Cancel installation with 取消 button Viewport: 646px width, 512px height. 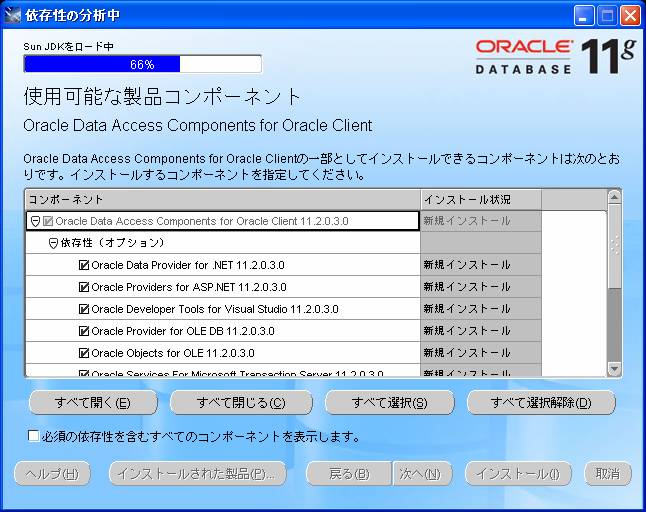pyautogui.click(x=608, y=474)
